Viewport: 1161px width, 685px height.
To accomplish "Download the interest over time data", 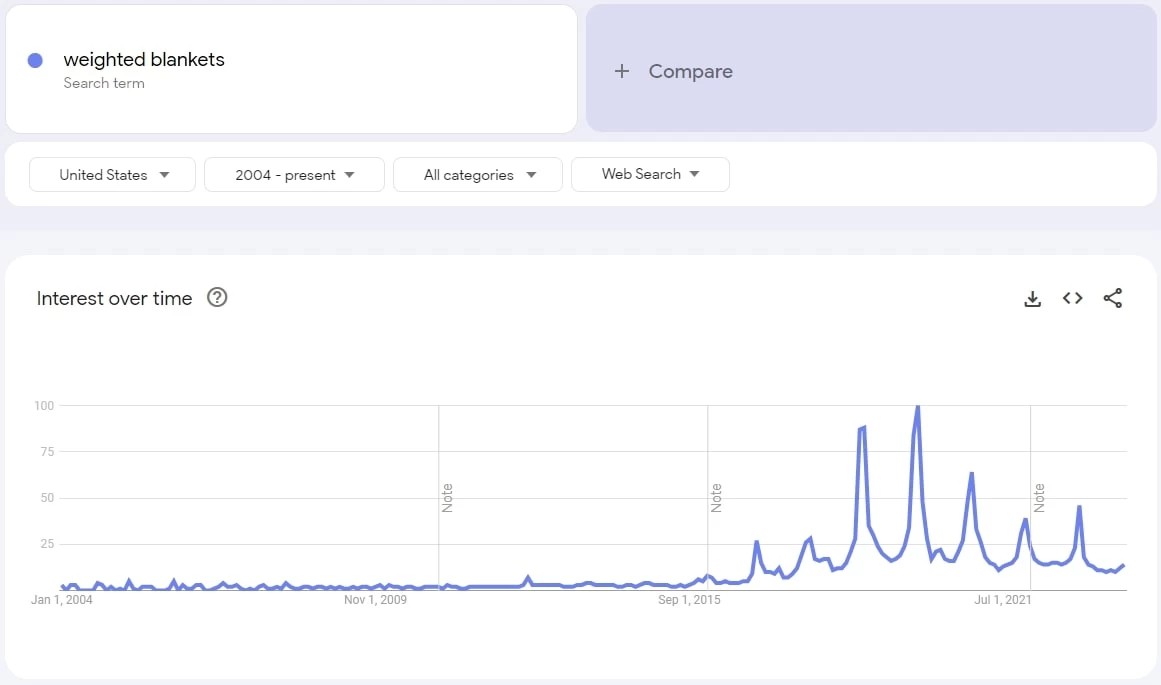I will tap(1032, 298).
